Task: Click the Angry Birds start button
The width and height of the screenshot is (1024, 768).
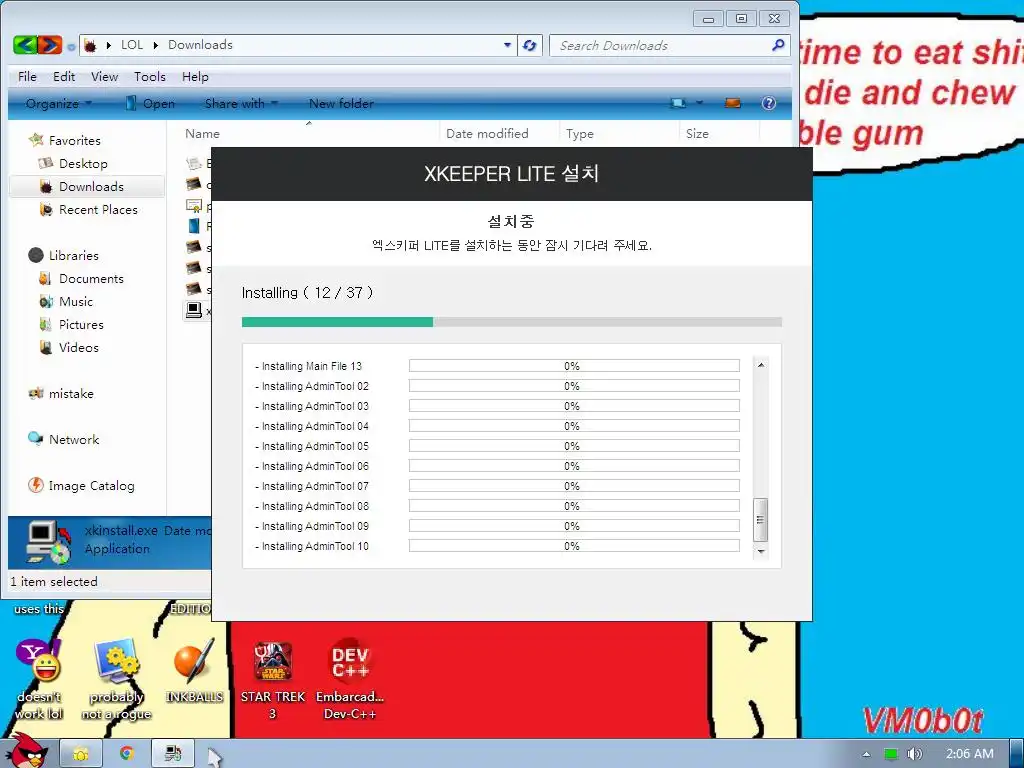Action: click(29, 750)
